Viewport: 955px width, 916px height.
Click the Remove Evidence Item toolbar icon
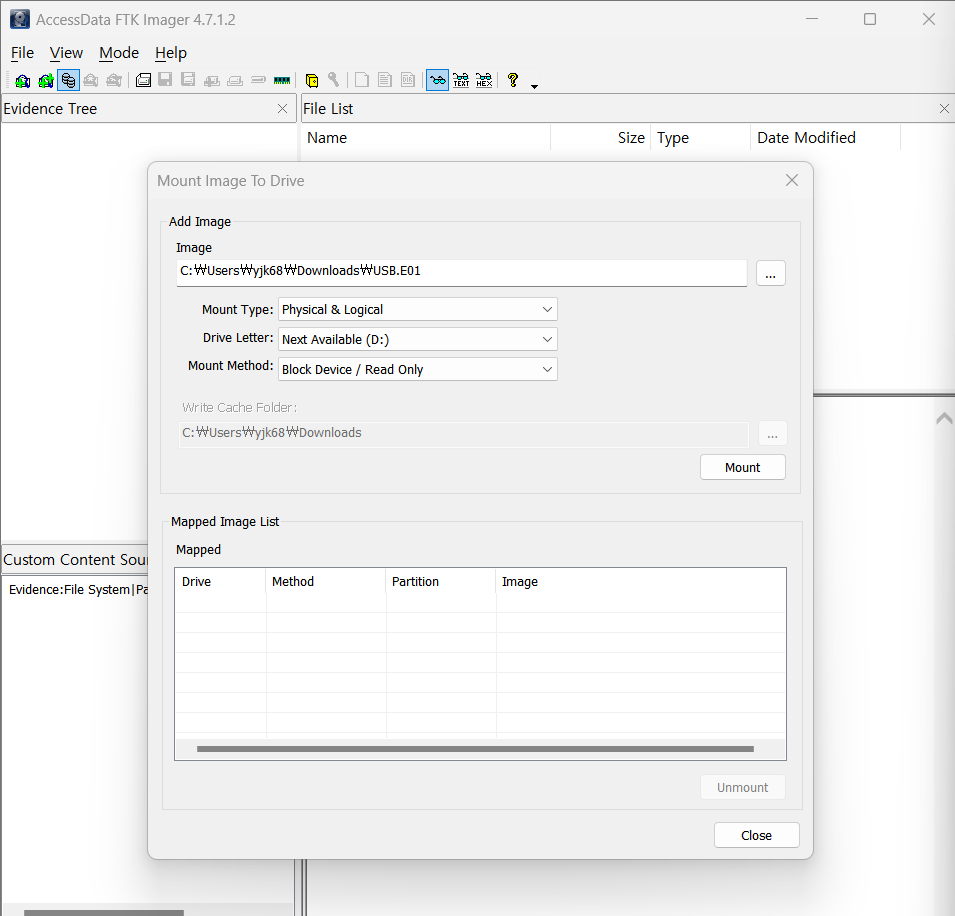91,80
